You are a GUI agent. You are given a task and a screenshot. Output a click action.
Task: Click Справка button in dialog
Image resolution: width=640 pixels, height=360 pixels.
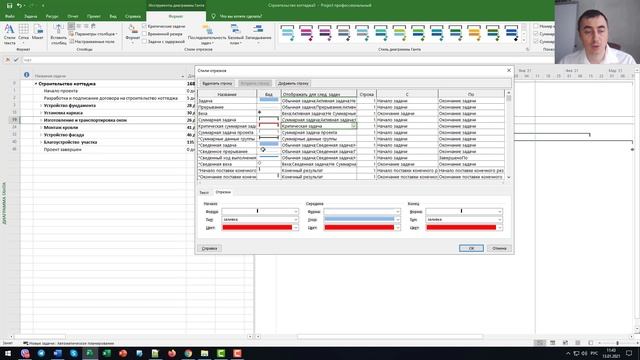click(209, 248)
